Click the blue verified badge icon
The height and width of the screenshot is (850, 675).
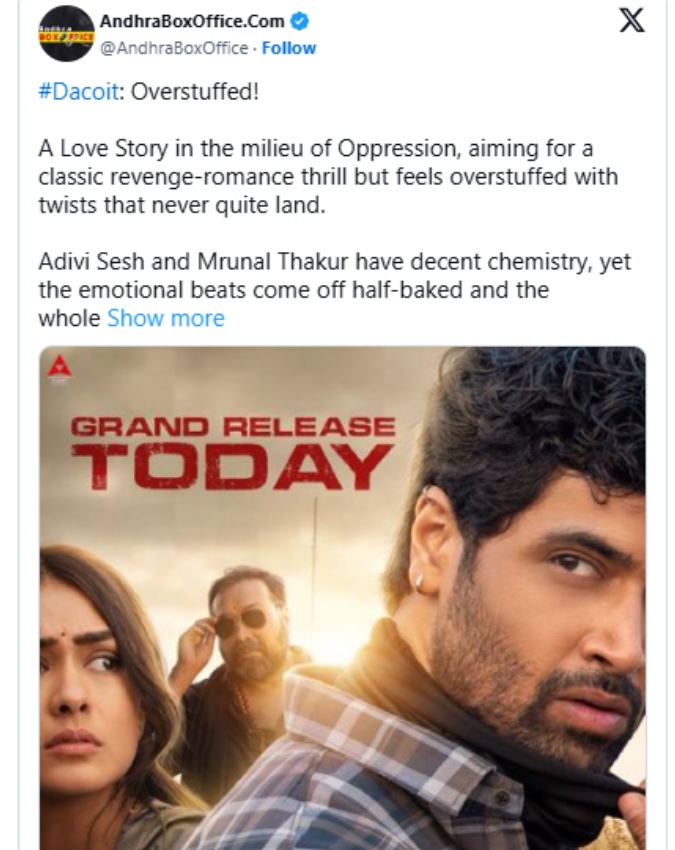(x=297, y=20)
